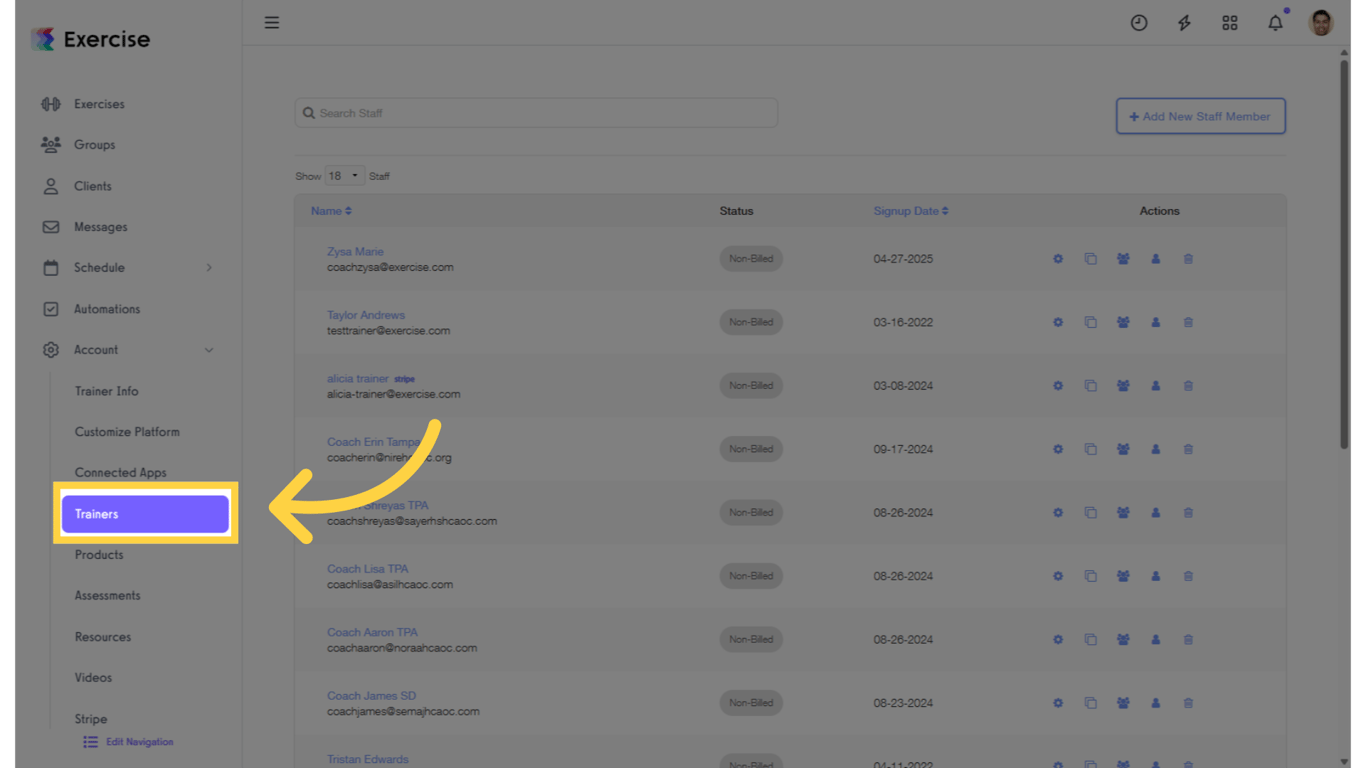Log in as Coach Erin Tampa
This screenshot has height=768, width=1366.
[1155, 449]
